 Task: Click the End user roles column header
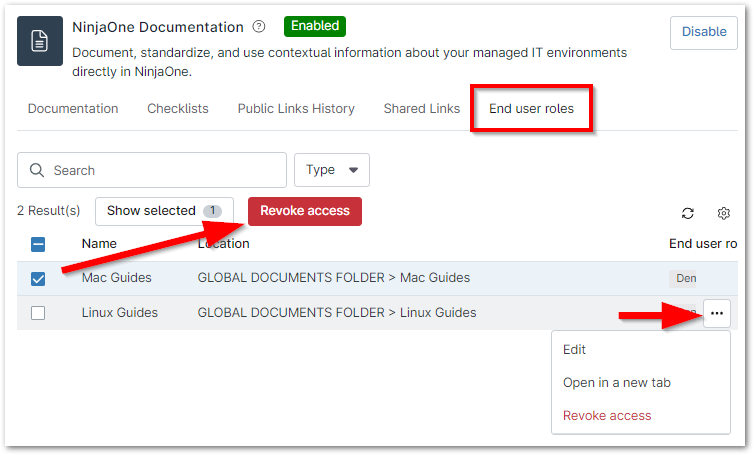coord(703,244)
